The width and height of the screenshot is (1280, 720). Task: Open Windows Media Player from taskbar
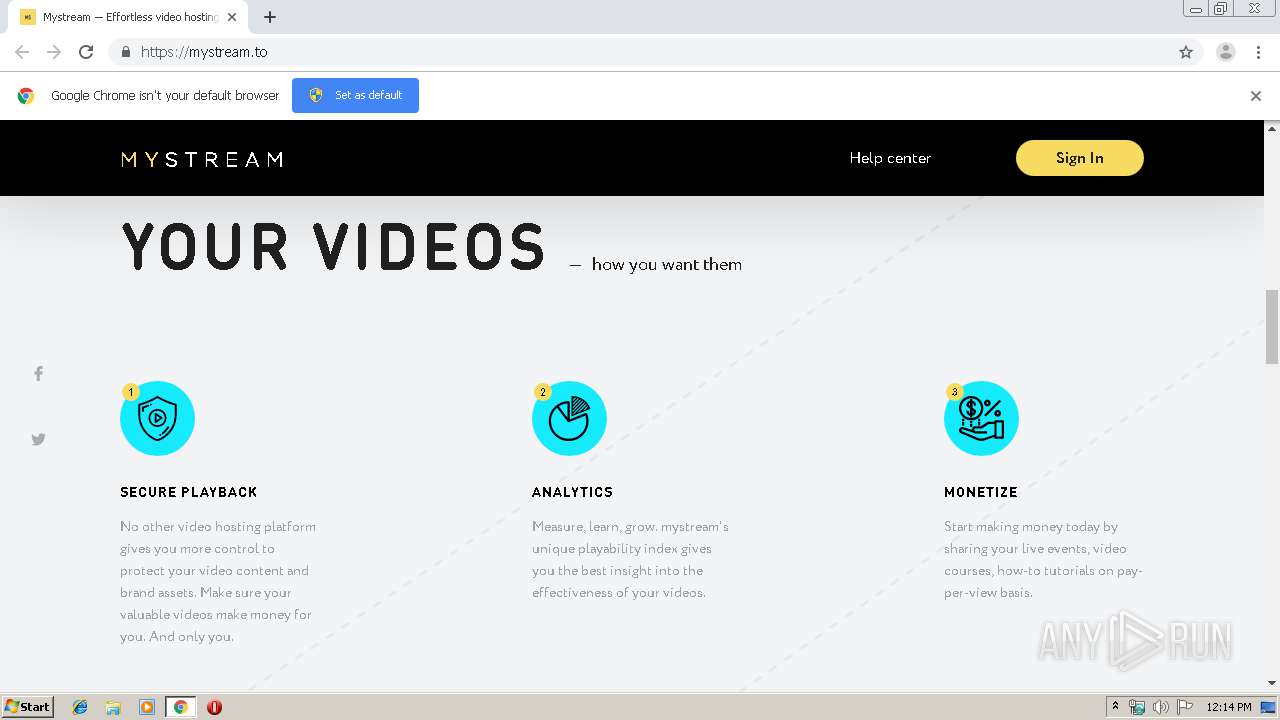click(147, 707)
